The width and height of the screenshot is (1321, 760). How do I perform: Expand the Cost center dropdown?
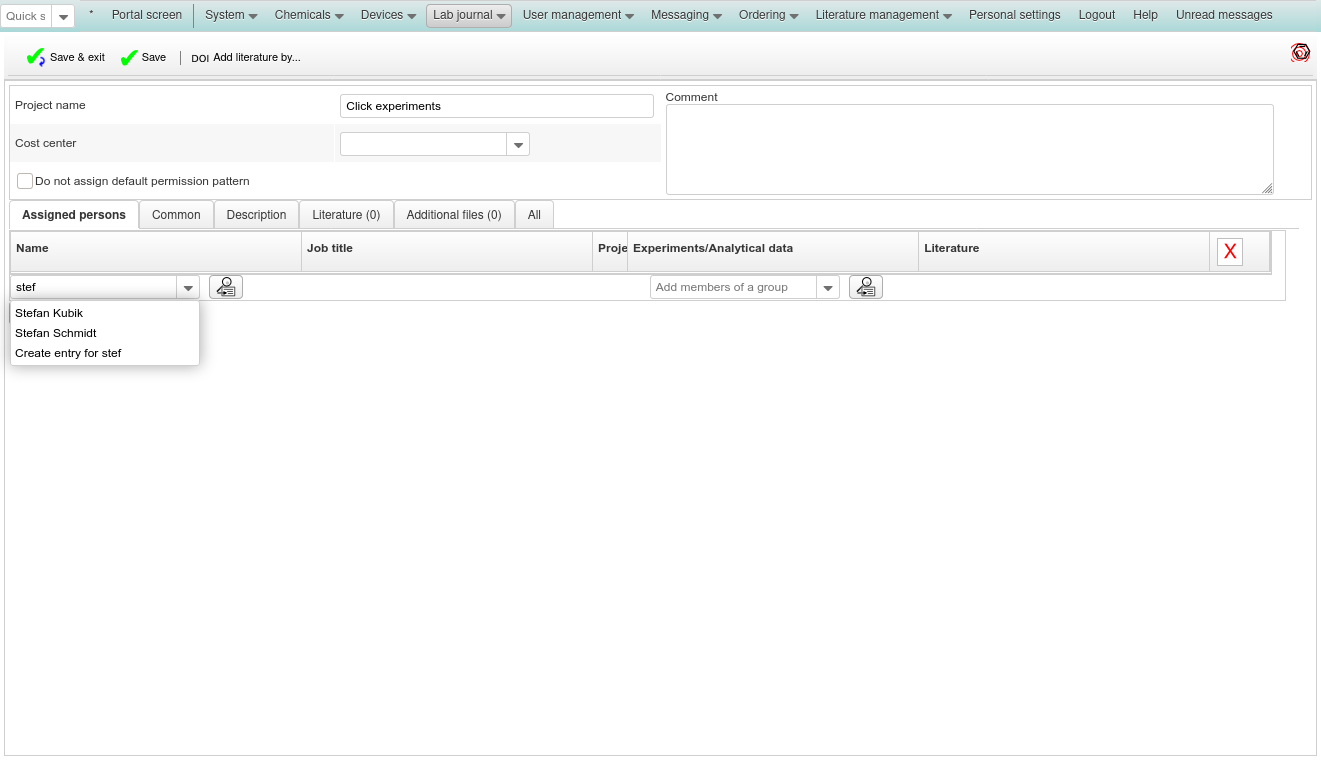click(x=518, y=145)
